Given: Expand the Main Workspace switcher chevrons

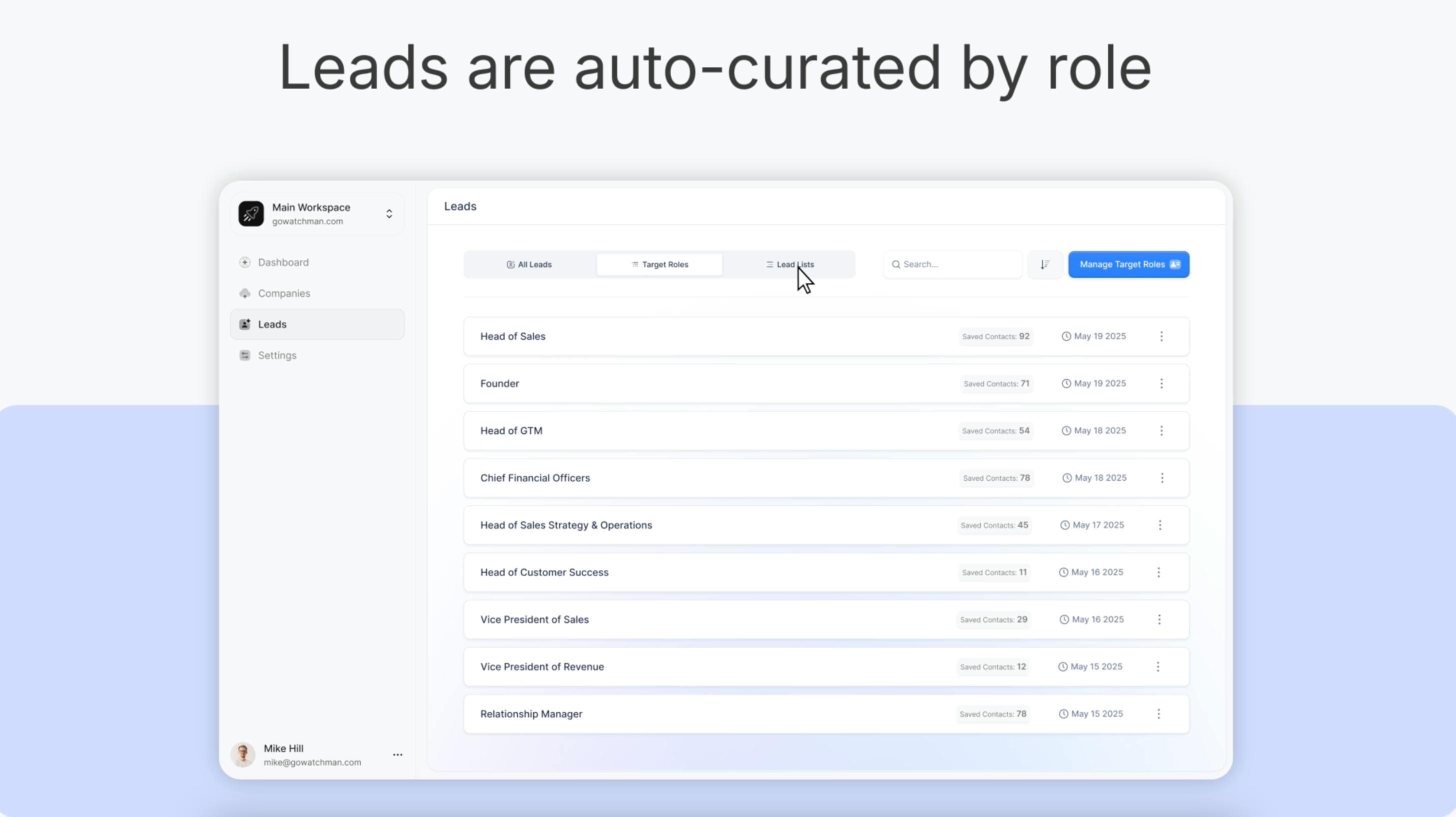Looking at the screenshot, I should click(x=389, y=213).
